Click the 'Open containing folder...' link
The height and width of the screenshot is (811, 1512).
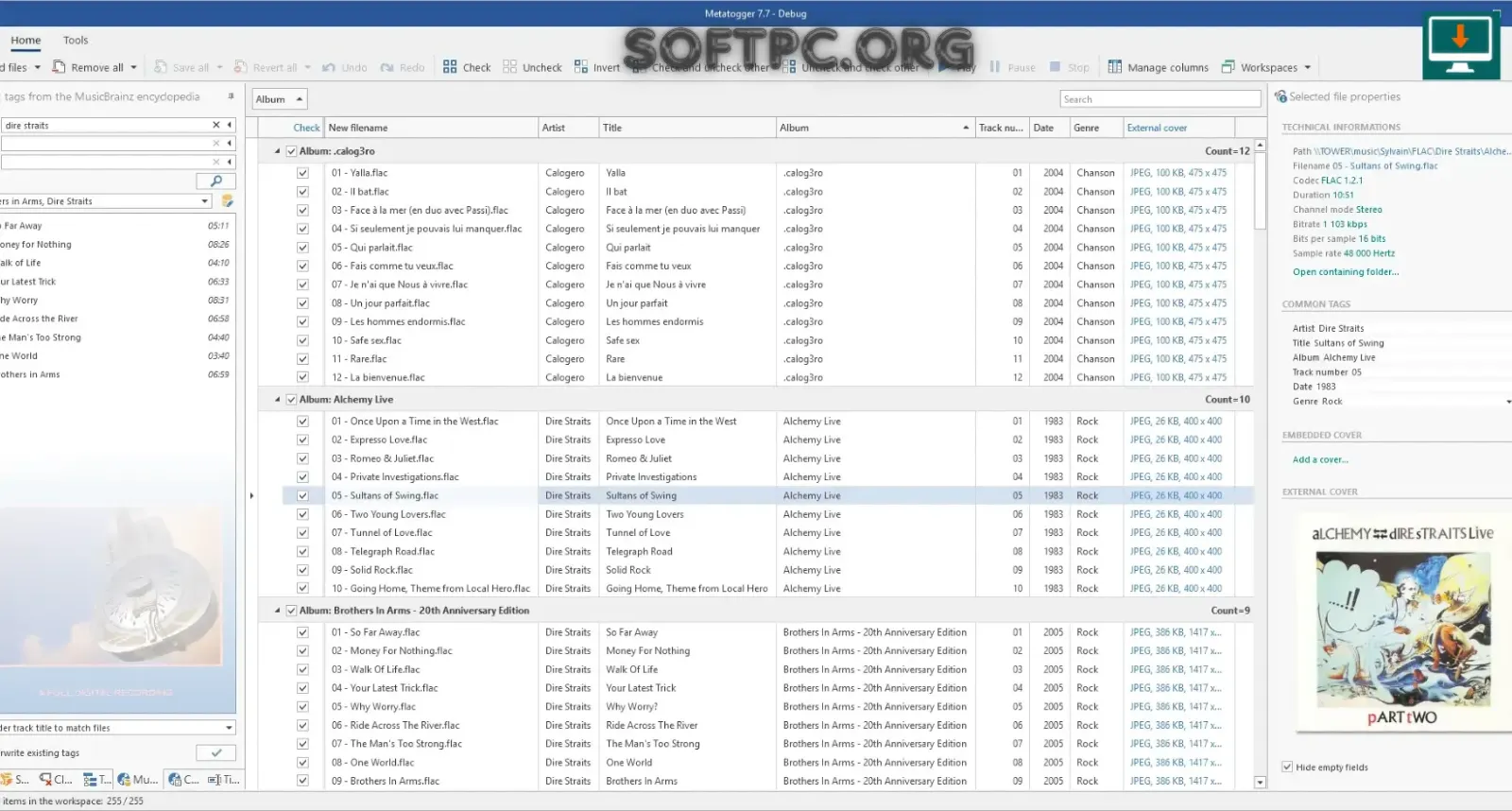(1346, 272)
